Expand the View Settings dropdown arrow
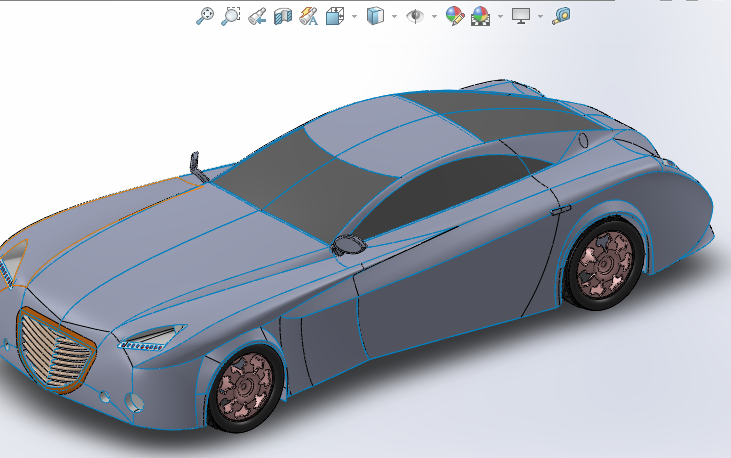 (x=540, y=16)
